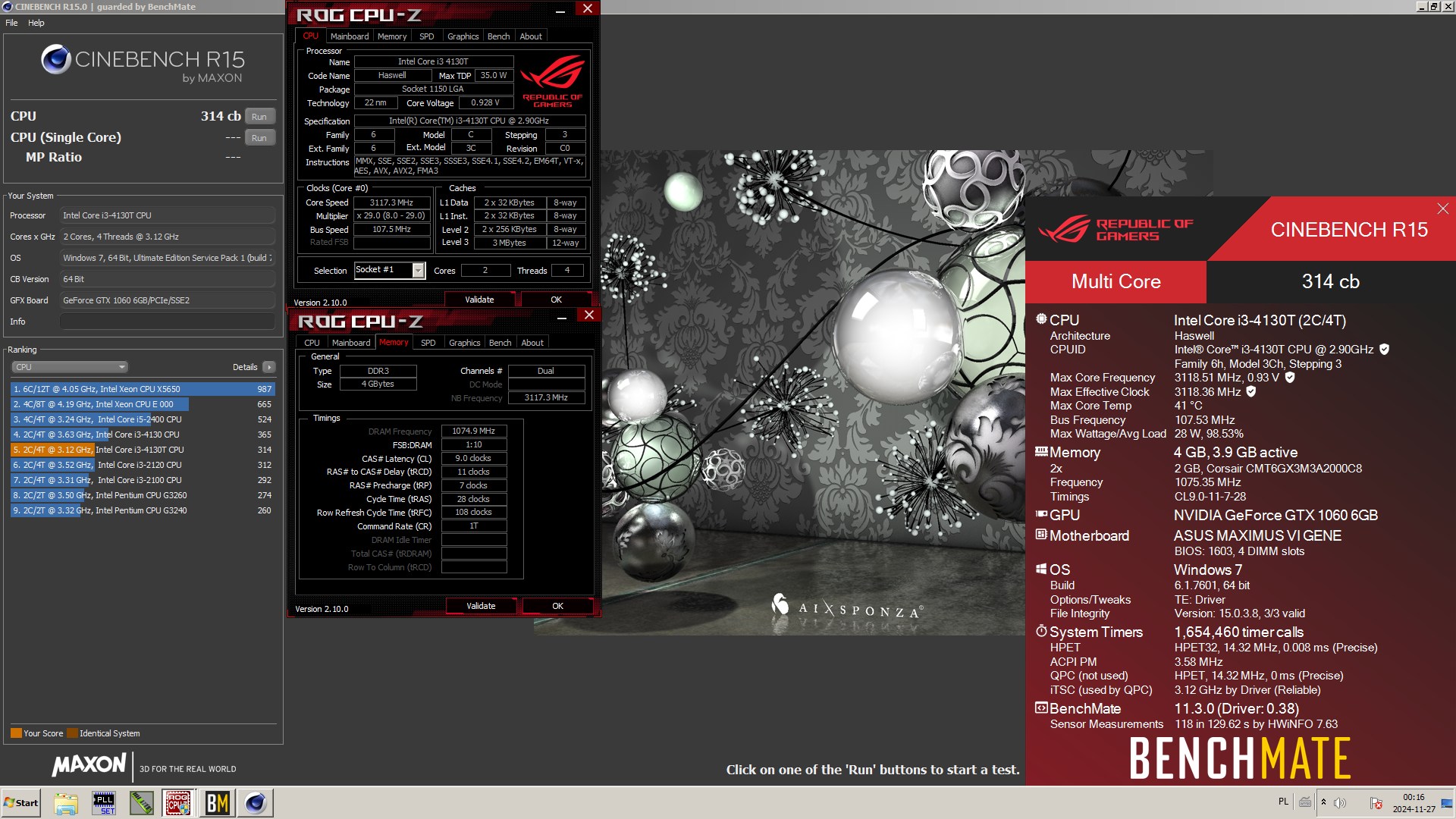Select ranking row Intel Xeon CPU X5650
This screenshot has width=1456, height=819.
coord(143,389)
